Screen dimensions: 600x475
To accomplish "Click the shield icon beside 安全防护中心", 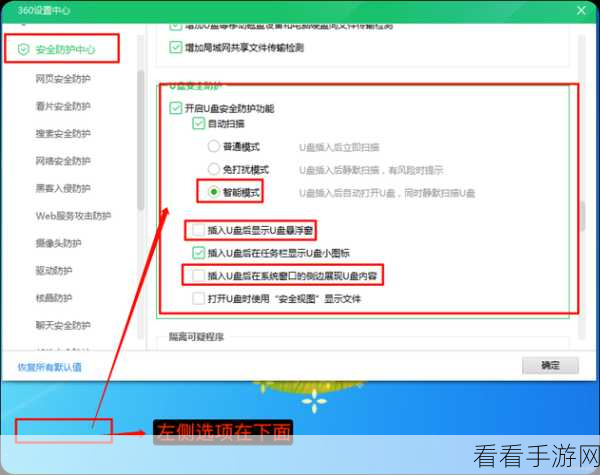I will tap(23, 49).
